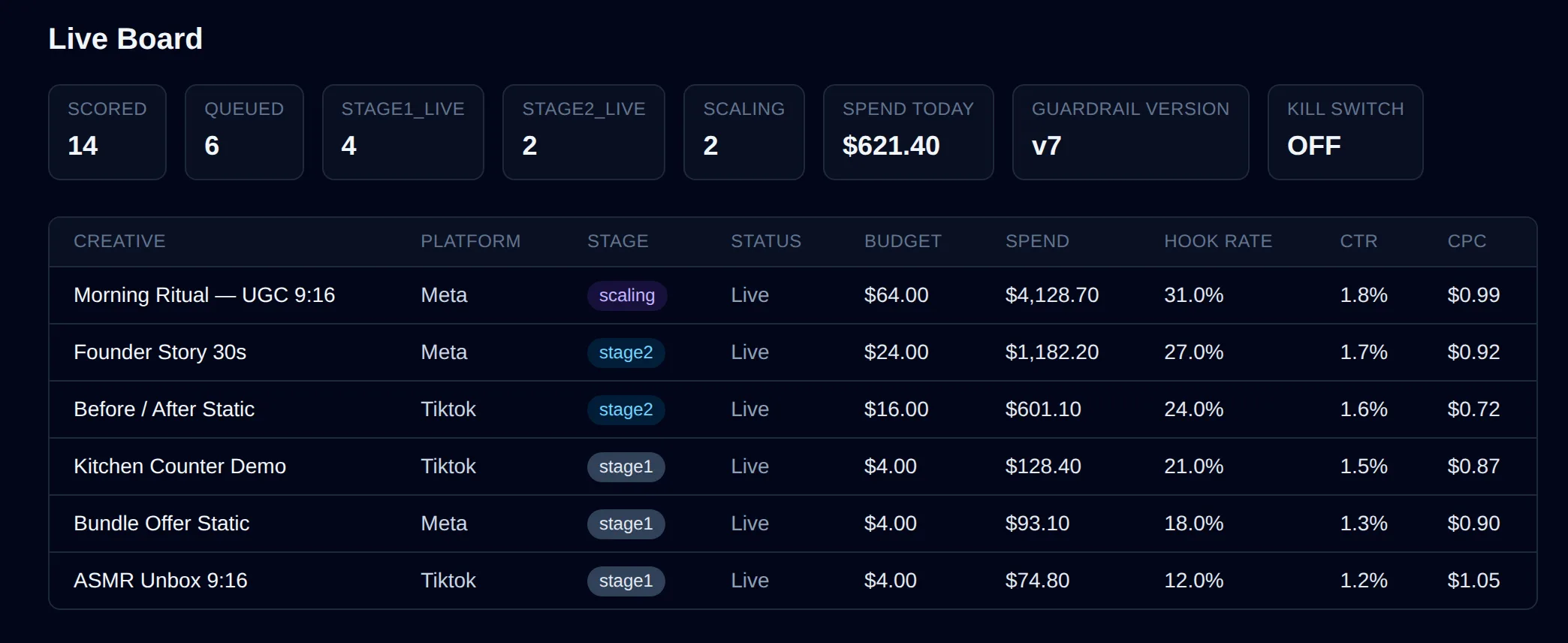Click the SPEND column header

pyautogui.click(x=1037, y=241)
